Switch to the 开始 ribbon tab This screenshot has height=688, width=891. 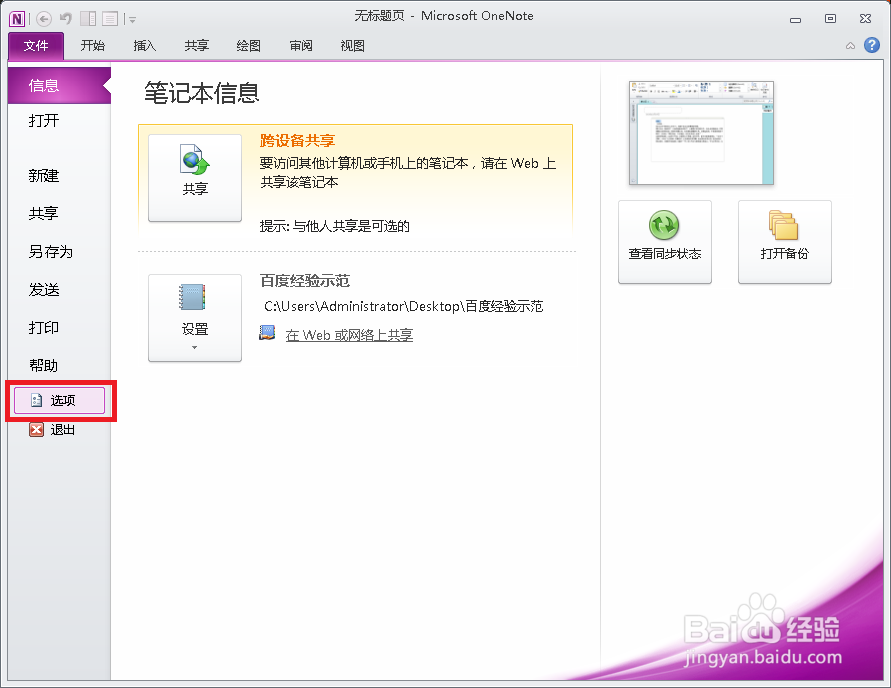(x=93, y=45)
